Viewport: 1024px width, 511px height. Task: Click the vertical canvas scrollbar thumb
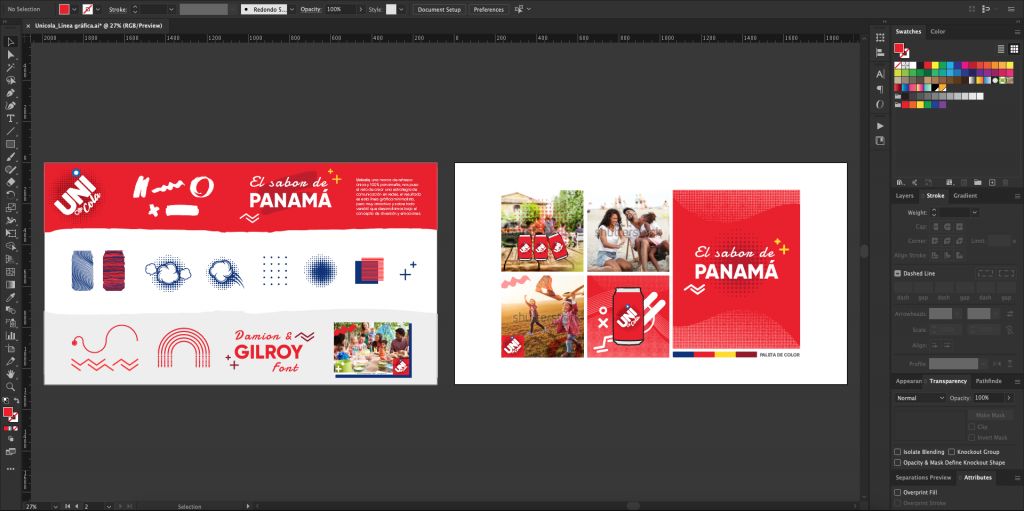(x=864, y=251)
